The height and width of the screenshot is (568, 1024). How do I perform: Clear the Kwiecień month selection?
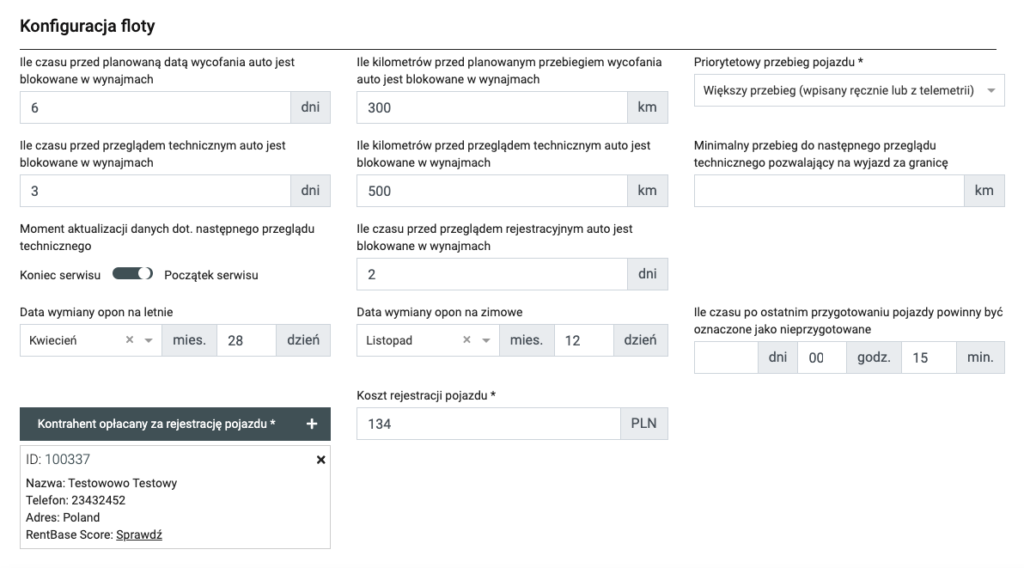(129, 340)
